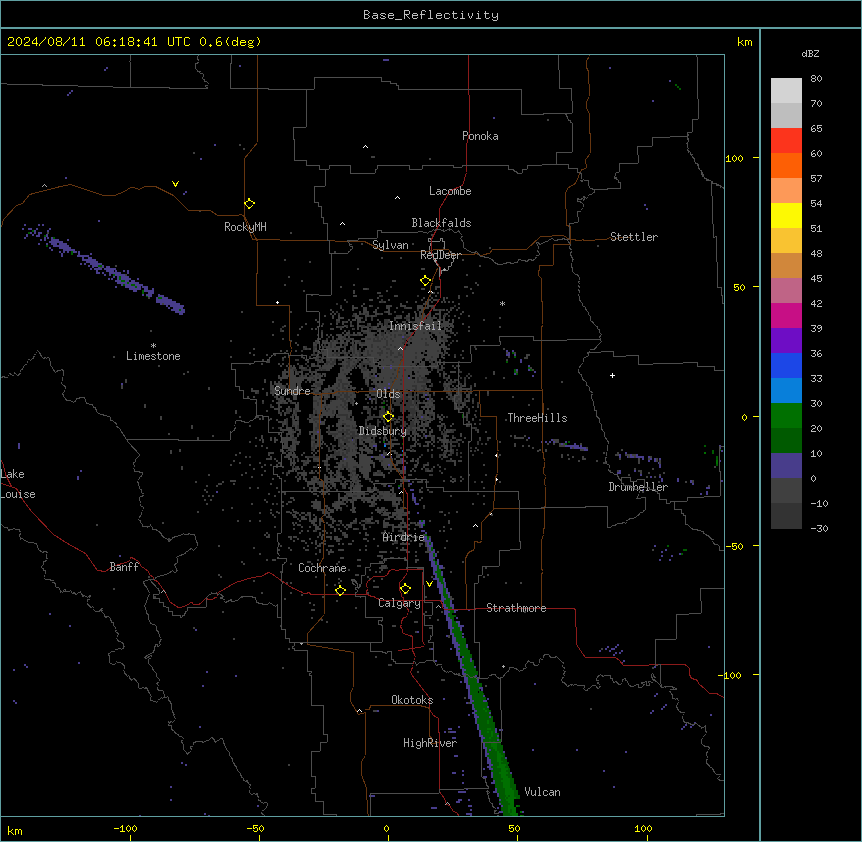Click the HighRiver label
The height and width of the screenshot is (842, 862).
click(429, 743)
